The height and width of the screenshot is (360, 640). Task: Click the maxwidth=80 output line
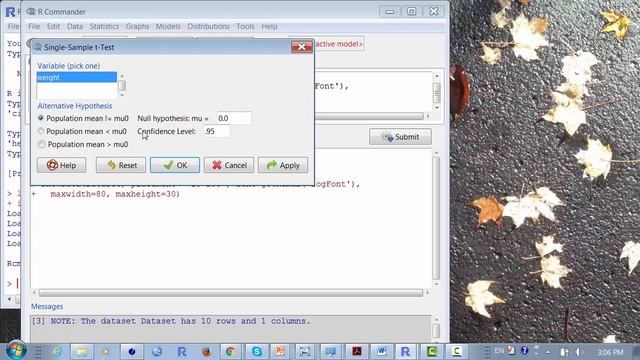[115, 194]
